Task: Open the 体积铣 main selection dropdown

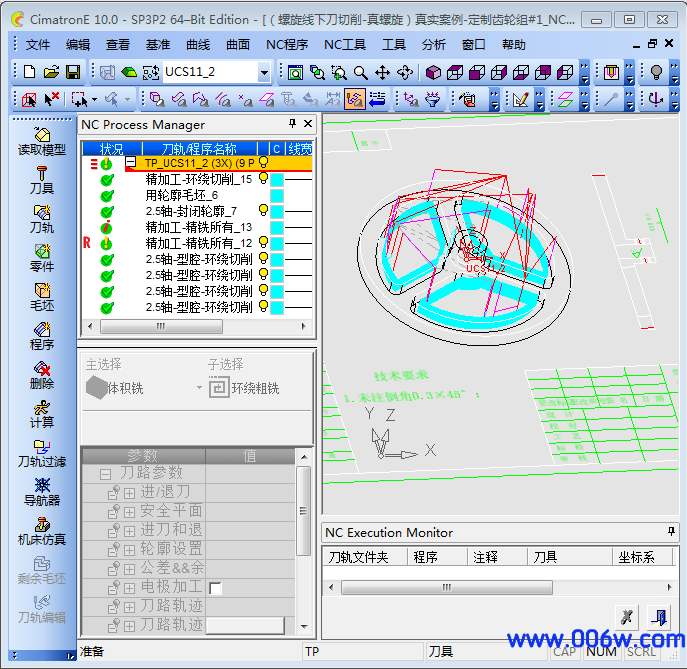Action: click(x=199, y=388)
